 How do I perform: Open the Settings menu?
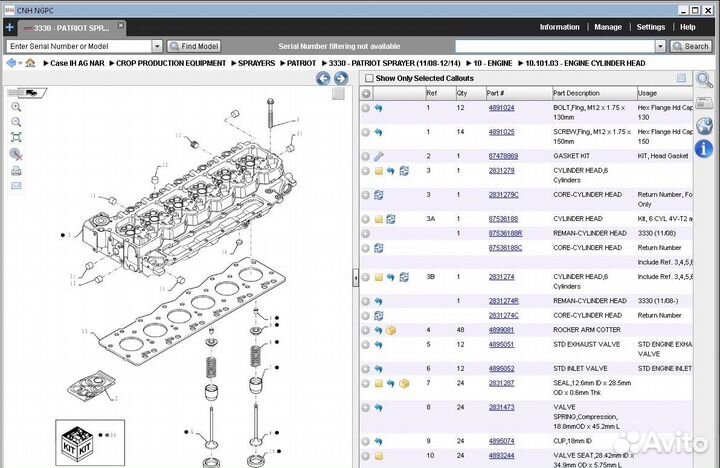[650, 27]
